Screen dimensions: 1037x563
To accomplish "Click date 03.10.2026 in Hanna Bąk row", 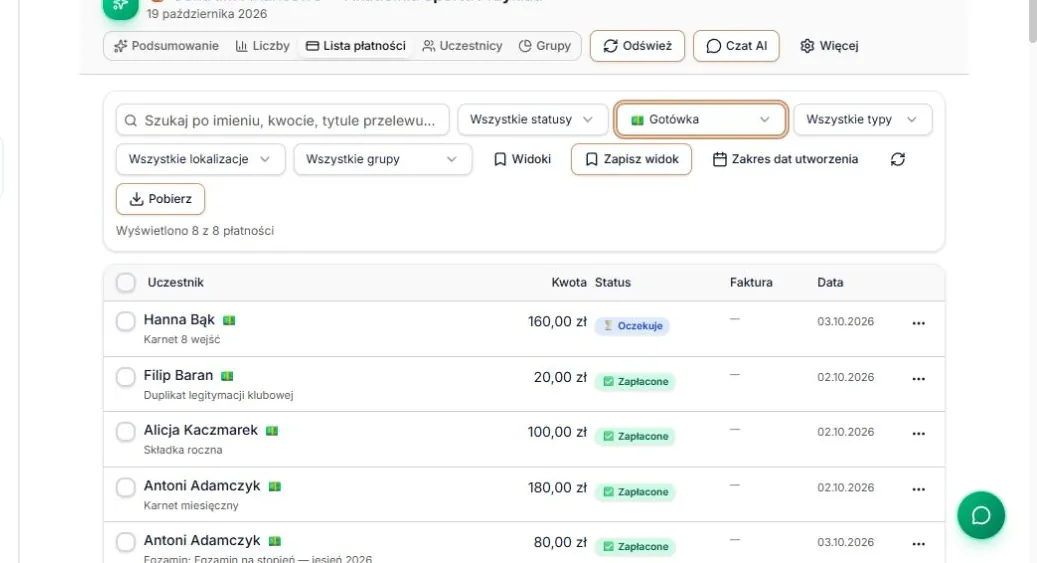I will click(845, 322).
